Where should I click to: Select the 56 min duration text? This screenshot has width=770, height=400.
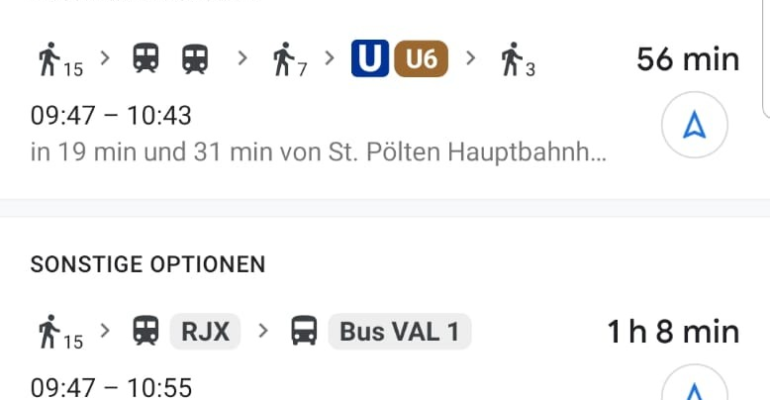tap(688, 59)
